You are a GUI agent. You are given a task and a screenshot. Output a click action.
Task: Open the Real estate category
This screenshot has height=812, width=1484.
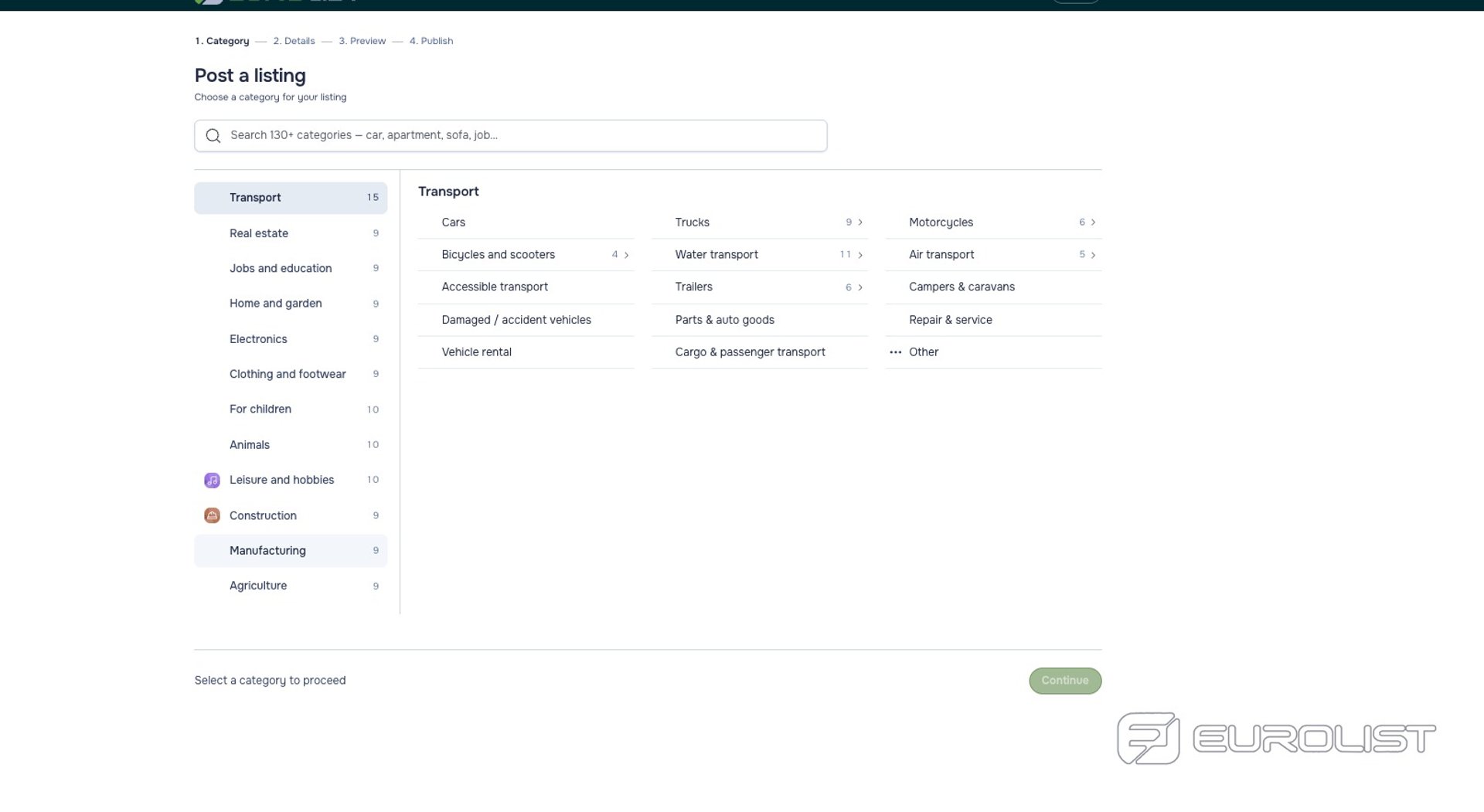(291, 233)
